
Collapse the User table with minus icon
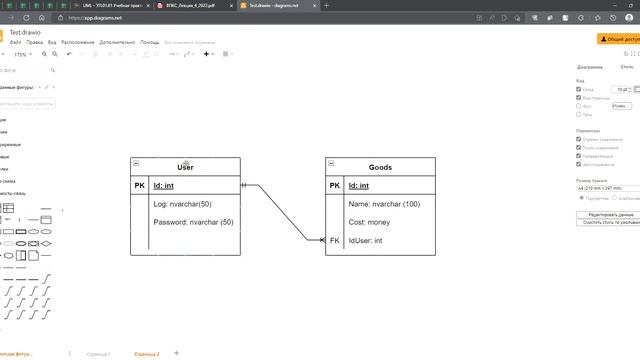(x=136, y=163)
